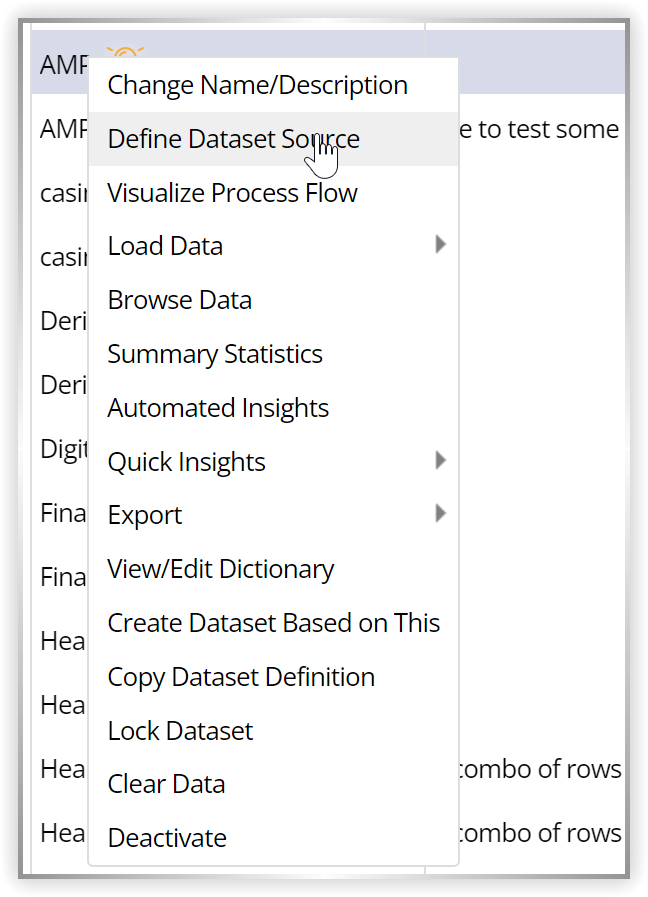
Task: Expand the Load Data submenu arrow
Action: (442, 246)
